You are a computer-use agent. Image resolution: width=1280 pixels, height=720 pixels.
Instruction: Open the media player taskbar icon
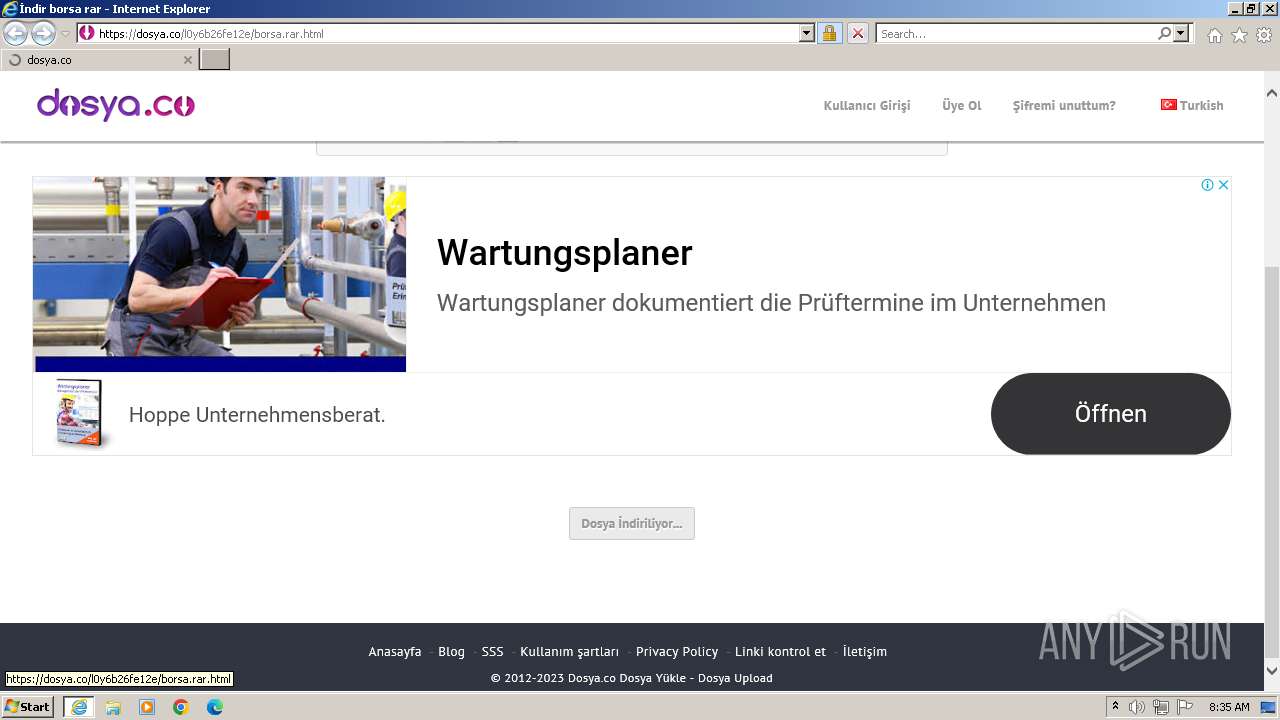(147, 707)
